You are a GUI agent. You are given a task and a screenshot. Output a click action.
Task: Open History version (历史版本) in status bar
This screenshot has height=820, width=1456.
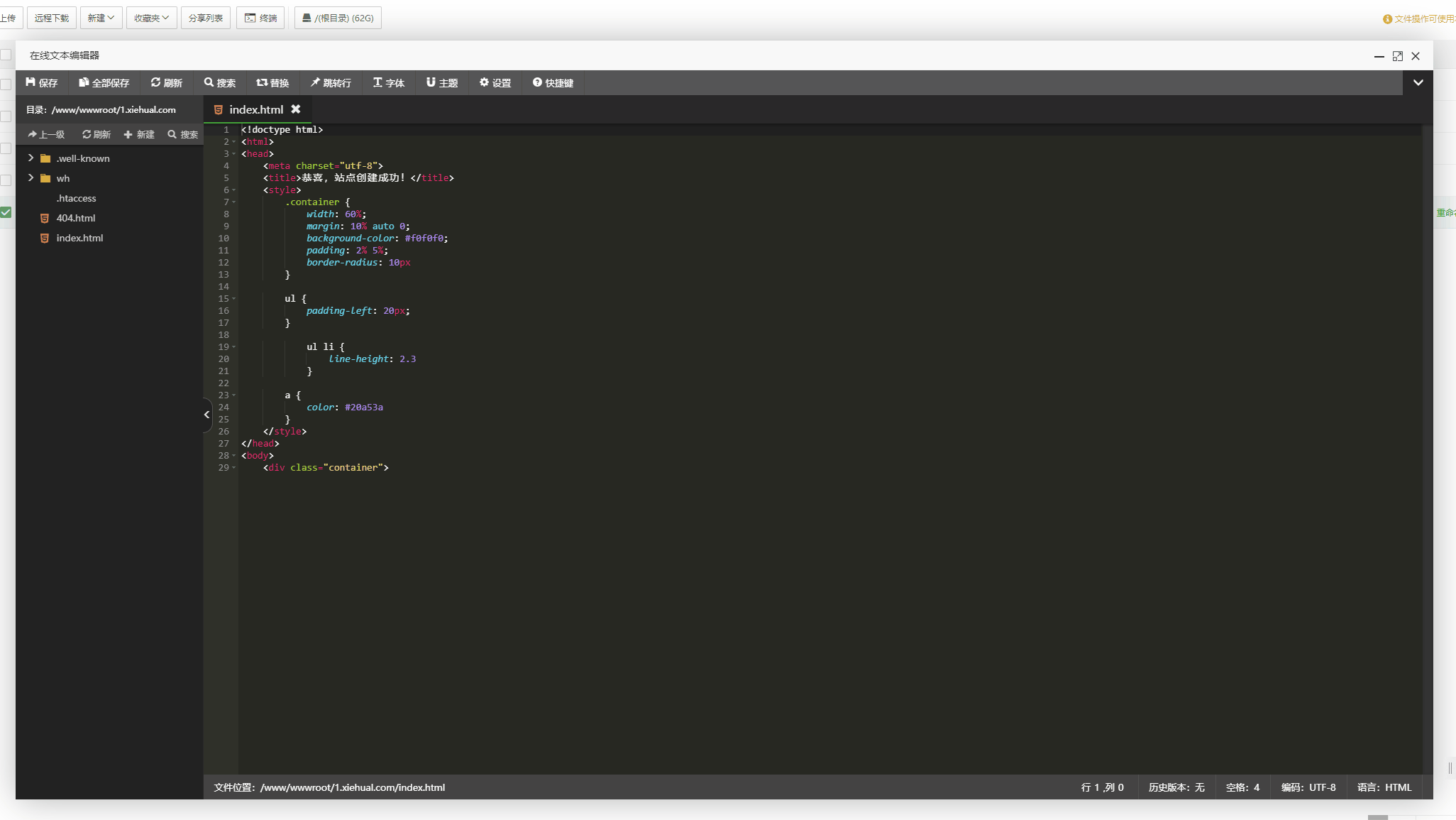[x=1176, y=787]
